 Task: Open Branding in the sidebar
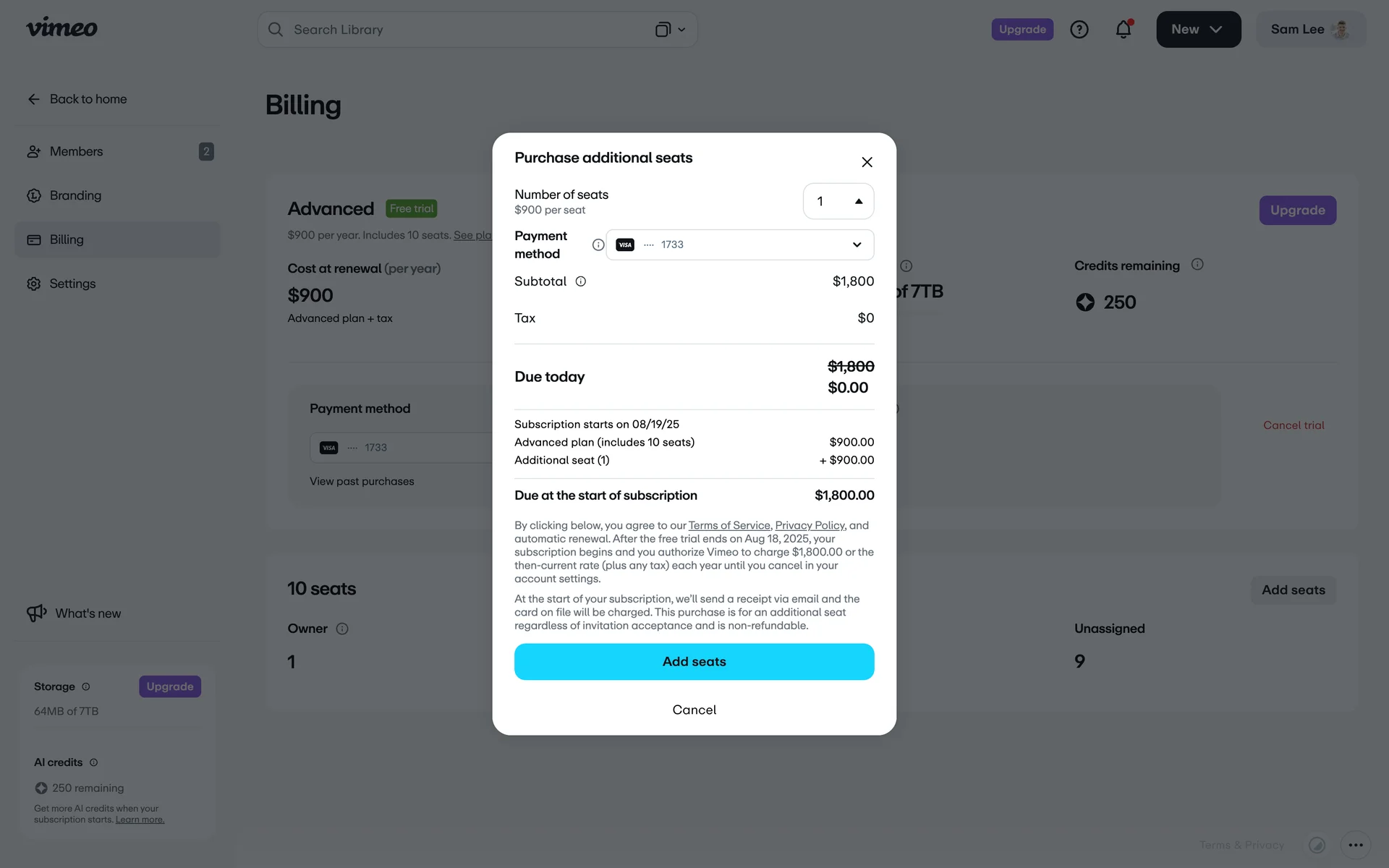[x=75, y=196]
